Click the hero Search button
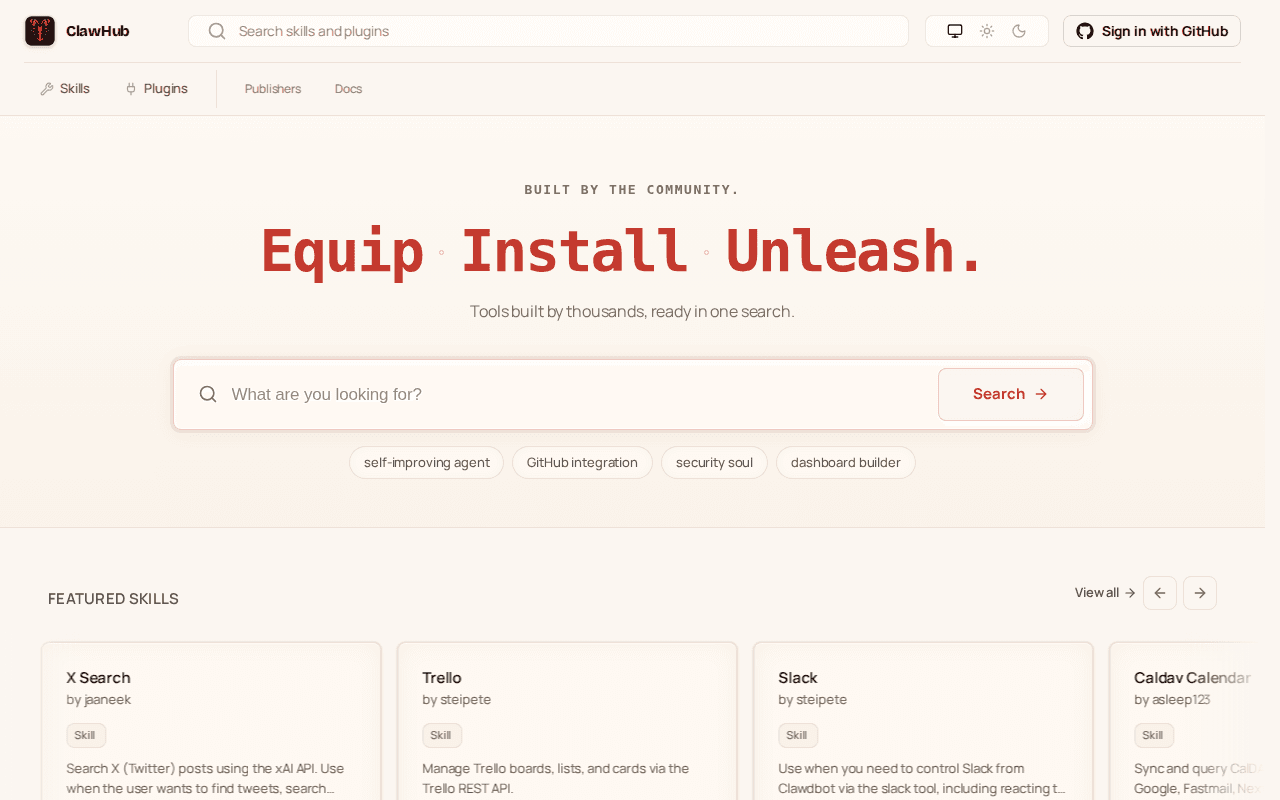The width and height of the screenshot is (1280, 800). [1011, 394]
